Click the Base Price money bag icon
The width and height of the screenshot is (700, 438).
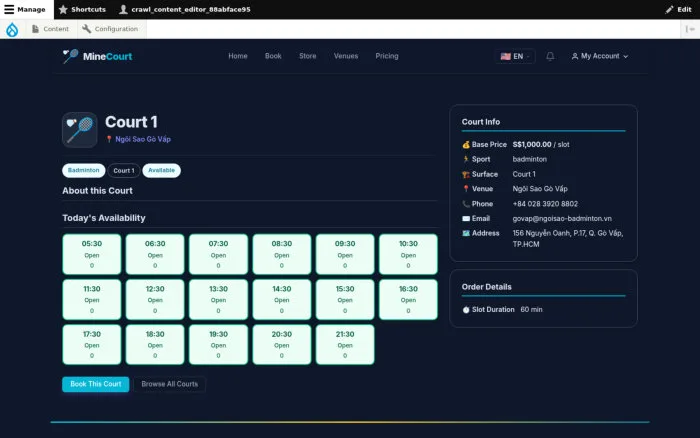click(466, 145)
